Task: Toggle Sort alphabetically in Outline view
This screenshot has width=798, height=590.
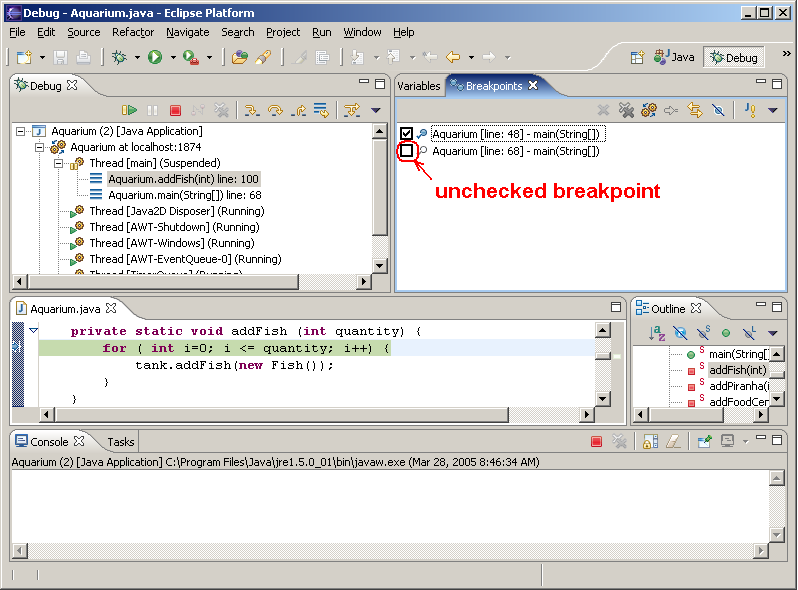Action: tap(657, 333)
